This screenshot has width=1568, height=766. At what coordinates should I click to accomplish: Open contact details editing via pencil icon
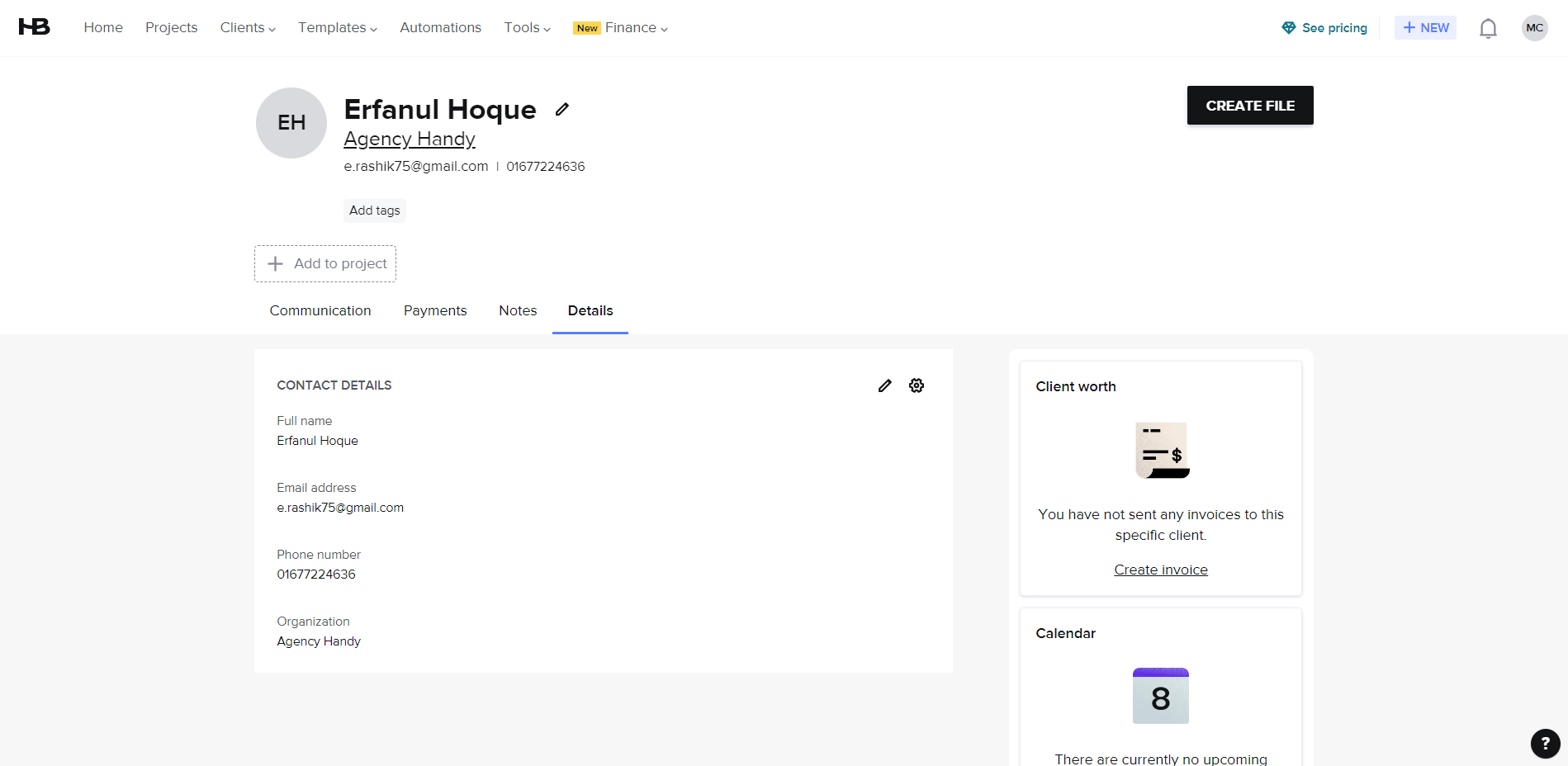tap(884, 385)
